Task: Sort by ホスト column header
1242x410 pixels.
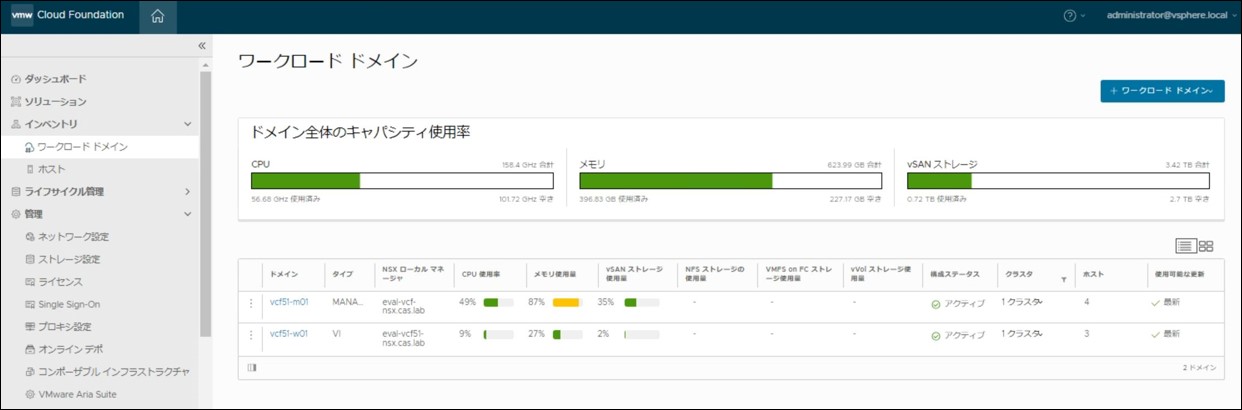Action: [1093, 273]
